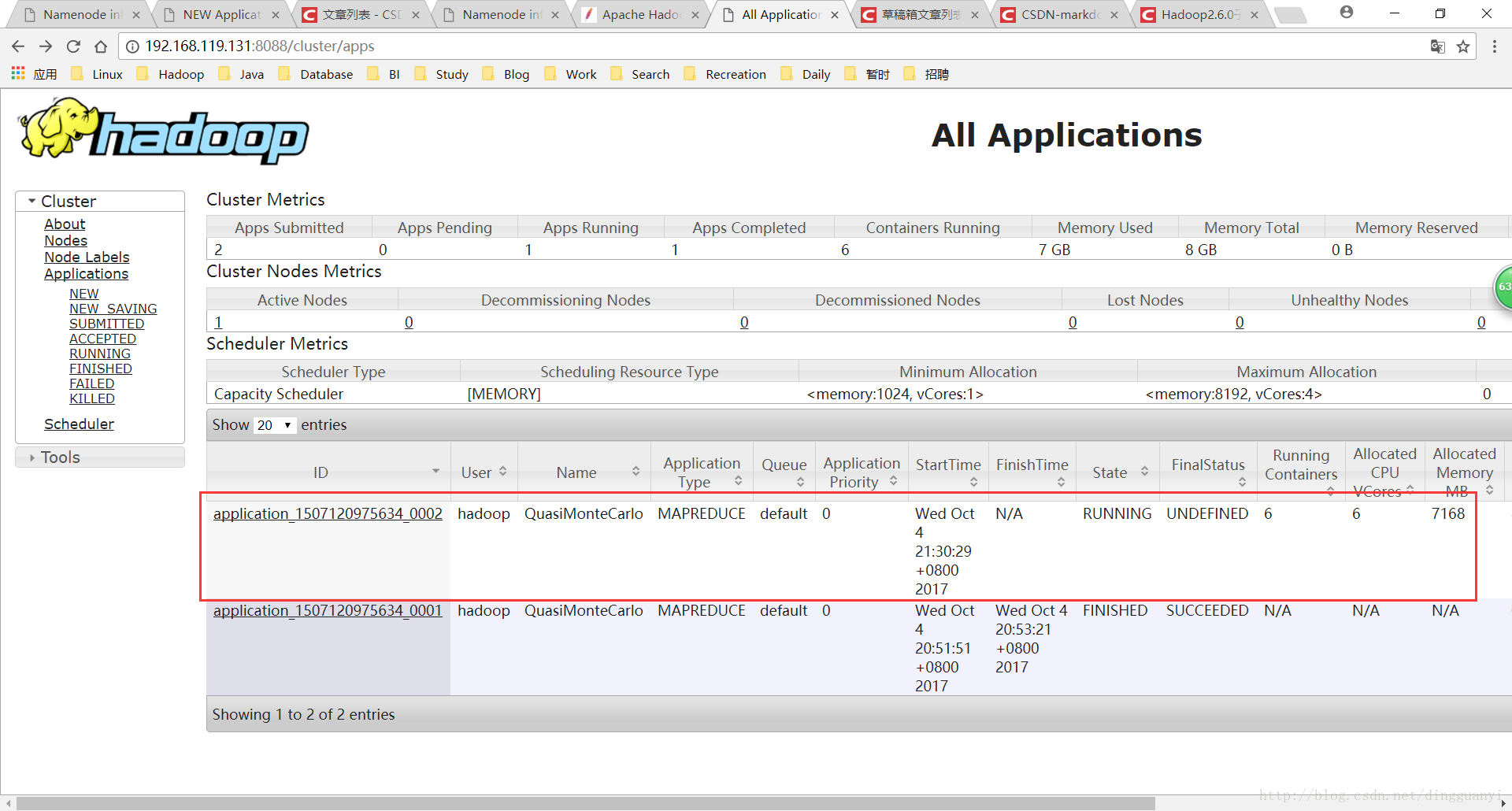The height and width of the screenshot is (811, 1512).
Task: Open the Database bookmark folder
Action: click(316, 74)
